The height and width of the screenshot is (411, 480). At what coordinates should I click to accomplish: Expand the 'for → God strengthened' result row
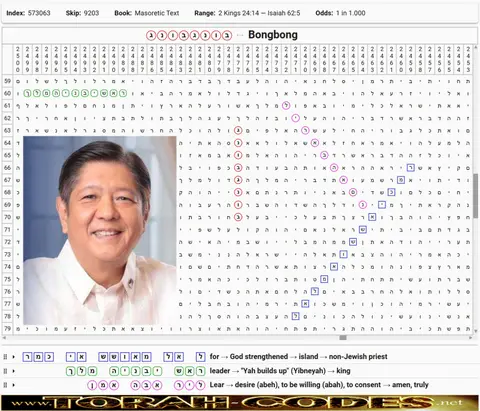click(14, 357)
